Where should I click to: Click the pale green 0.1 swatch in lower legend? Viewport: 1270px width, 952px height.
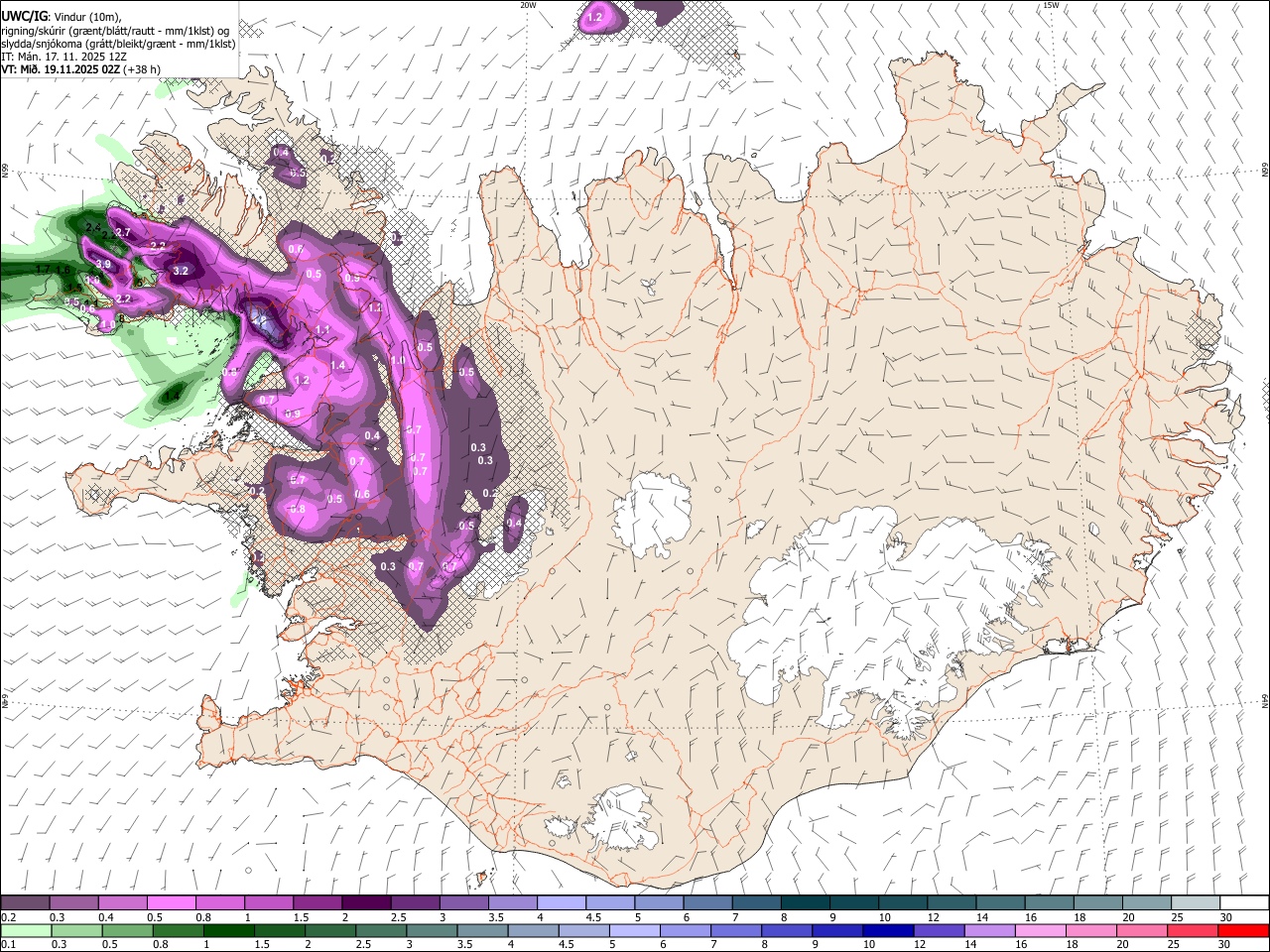pos(25,930)
